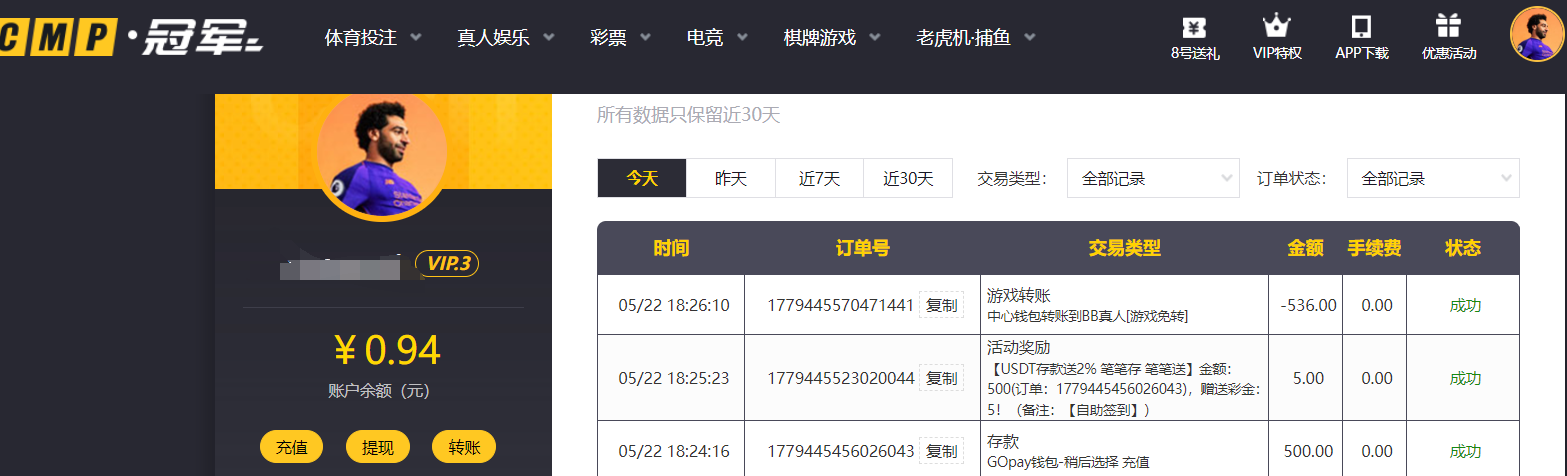Click the ¥0.94 account balance
The width and height of the screenshot is (1567, 476).
[x=386, y=350]
